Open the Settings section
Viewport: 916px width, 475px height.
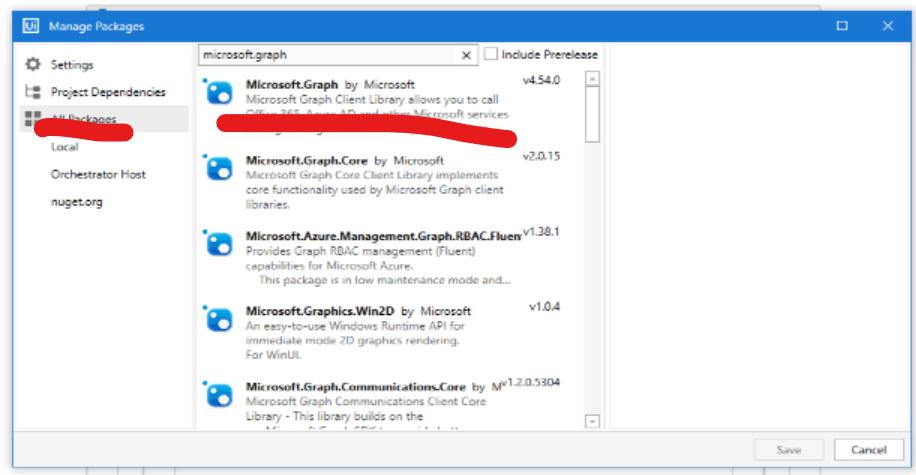point(72,65)
